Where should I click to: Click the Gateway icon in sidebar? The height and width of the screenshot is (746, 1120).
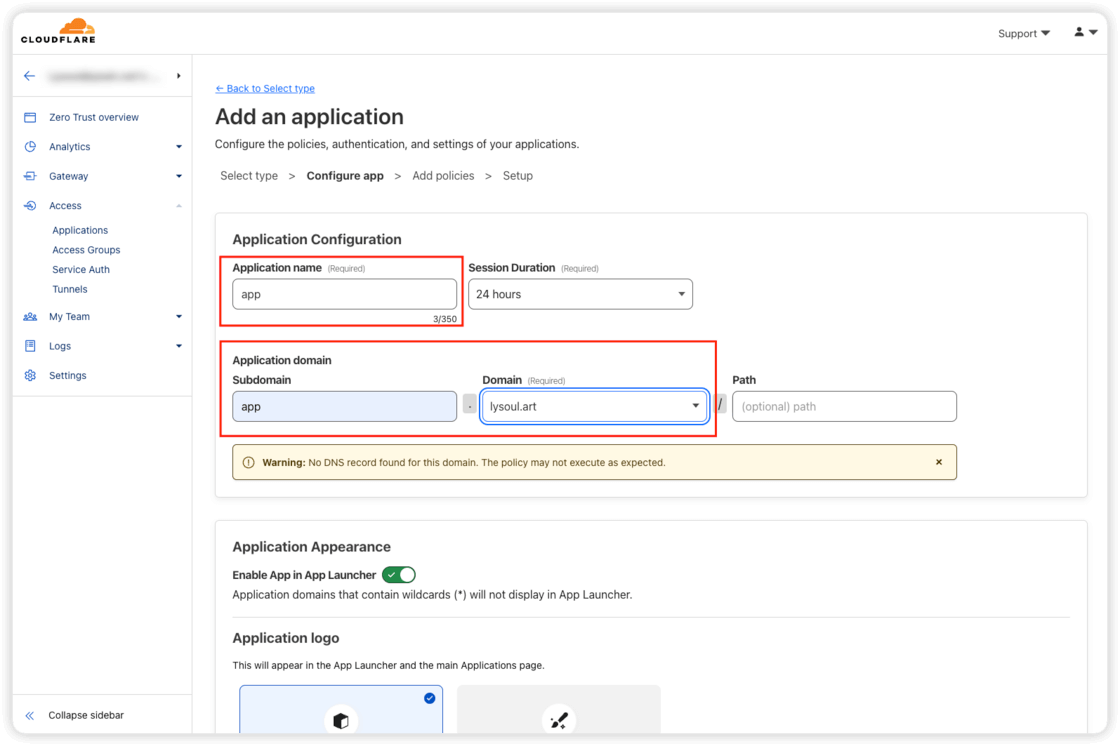(x=30, y=176)
